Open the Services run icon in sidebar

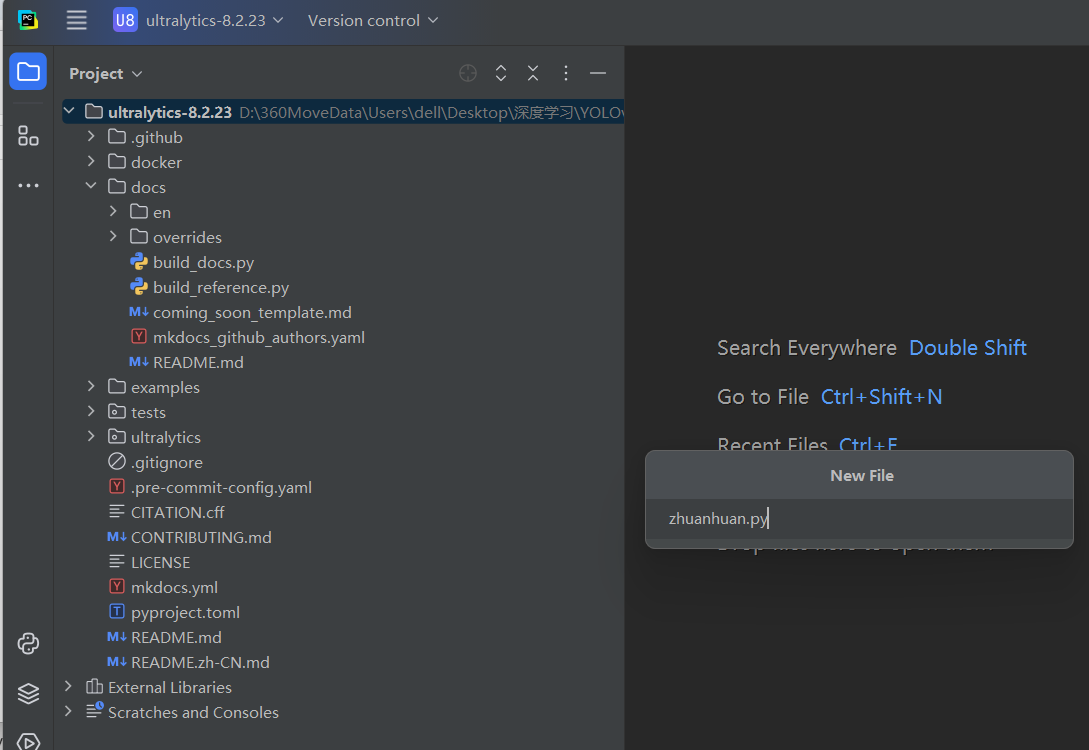(x=28, y=741)
